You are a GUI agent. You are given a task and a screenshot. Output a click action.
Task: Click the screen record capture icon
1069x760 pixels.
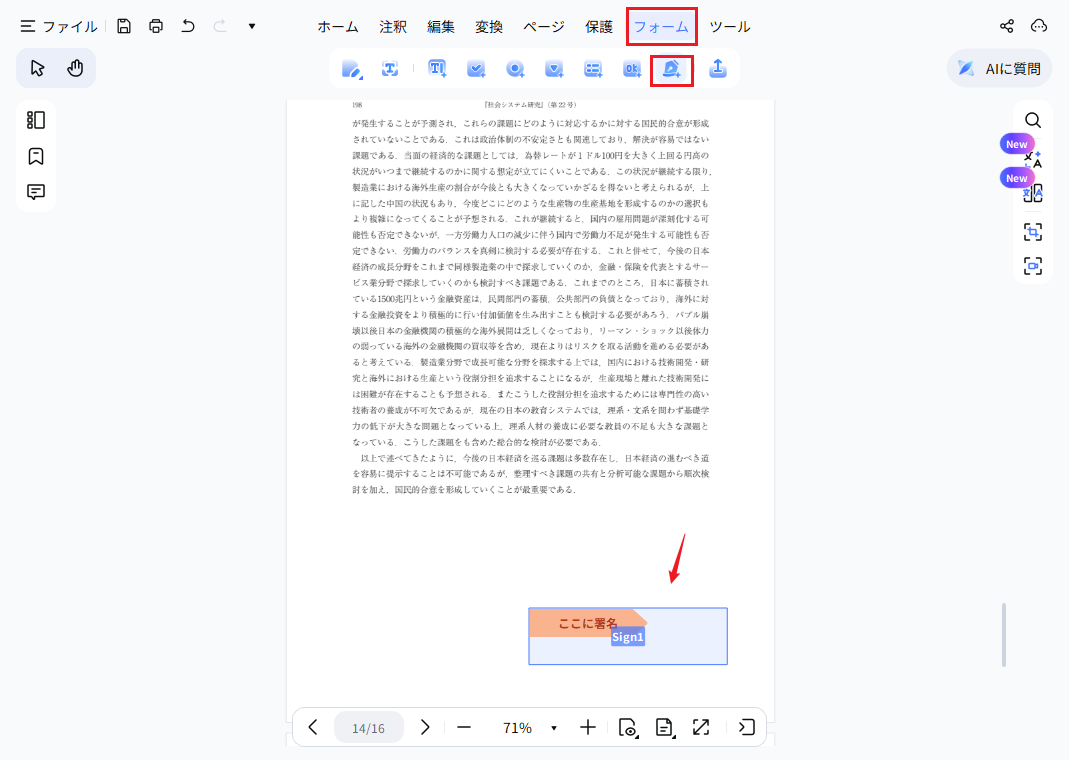[1033, 266]
